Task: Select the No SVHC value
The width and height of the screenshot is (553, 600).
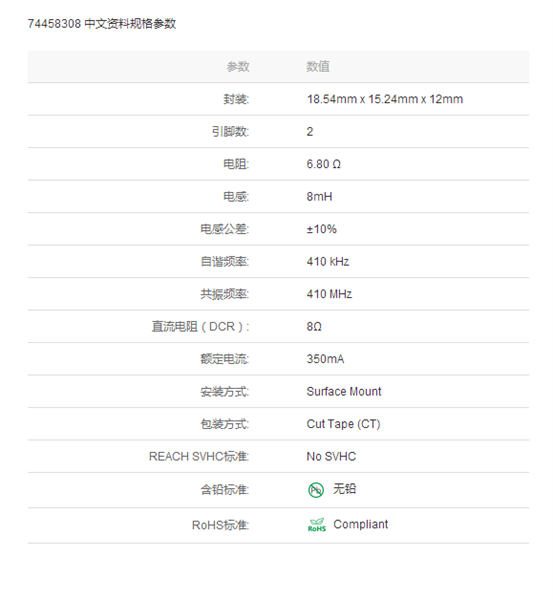Action: (x=331, y=457)
